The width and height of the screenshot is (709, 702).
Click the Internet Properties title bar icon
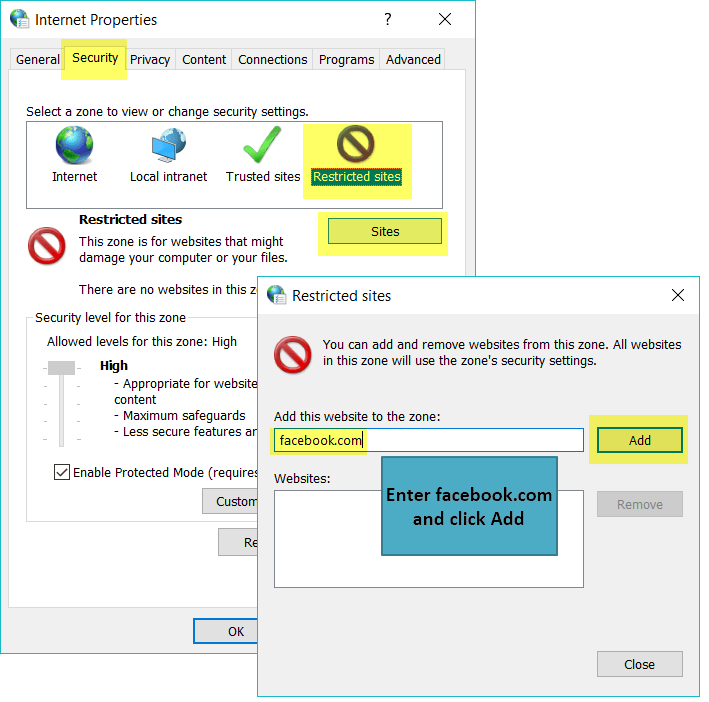(20, 19)
